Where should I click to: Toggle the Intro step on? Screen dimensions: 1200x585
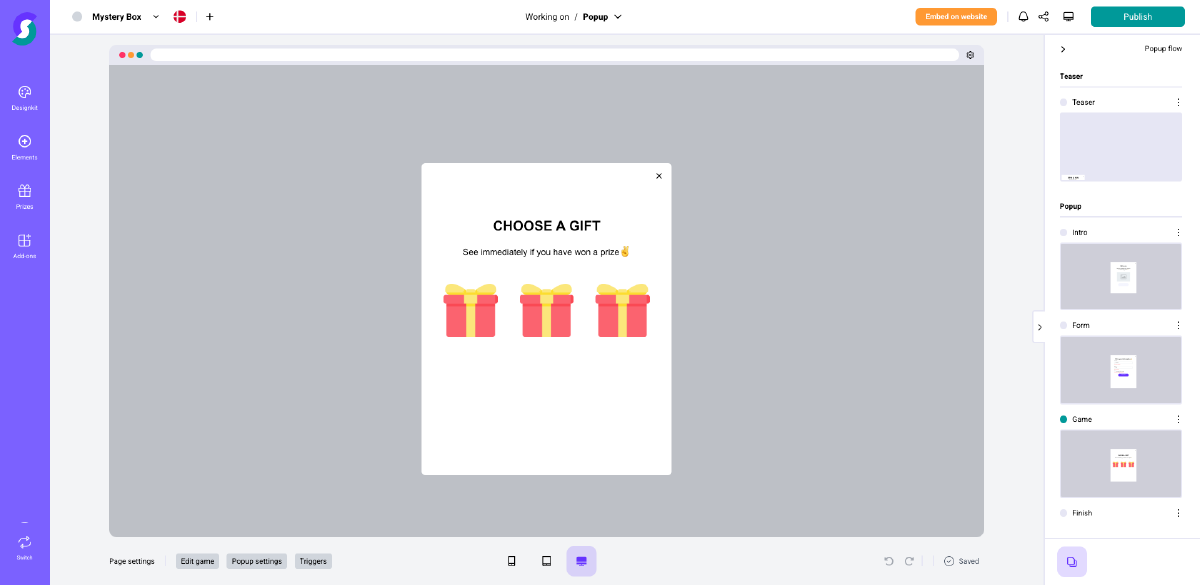[x=1062, y=231]
